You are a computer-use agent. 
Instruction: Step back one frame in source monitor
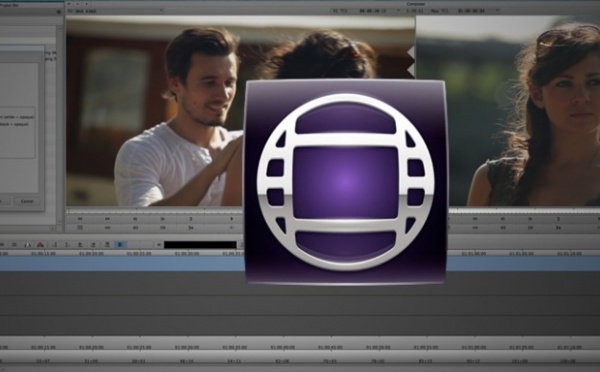135,219
